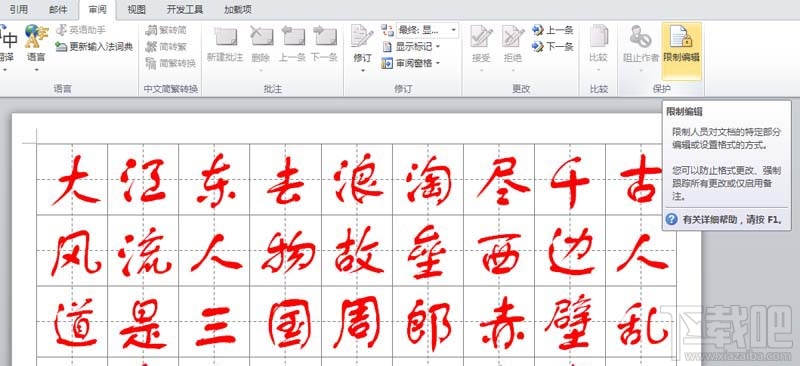The width and height of the screenshot is (800, 366).
Task: Click the 新建批注 icon
Action: pyautogui.click(x=225, y=37)
